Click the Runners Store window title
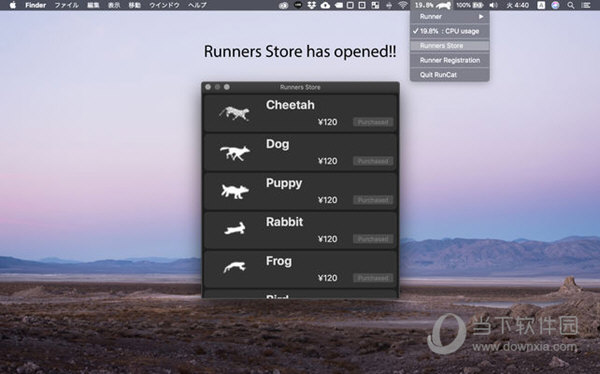The width and height of the screenshot is (600, 374). coord(300,87)
